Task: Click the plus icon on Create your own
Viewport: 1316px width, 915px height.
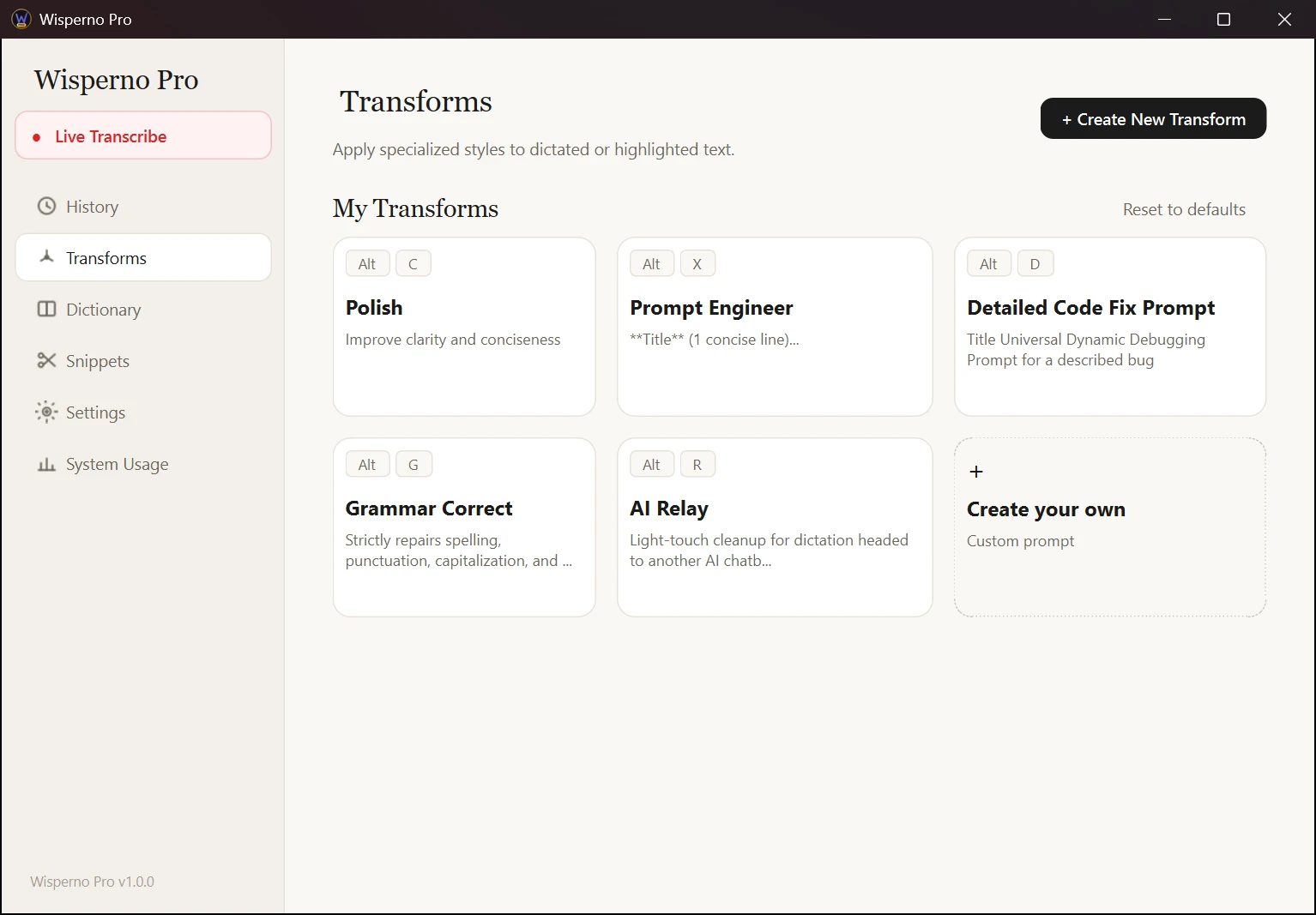Action: [x=975, y=472]
